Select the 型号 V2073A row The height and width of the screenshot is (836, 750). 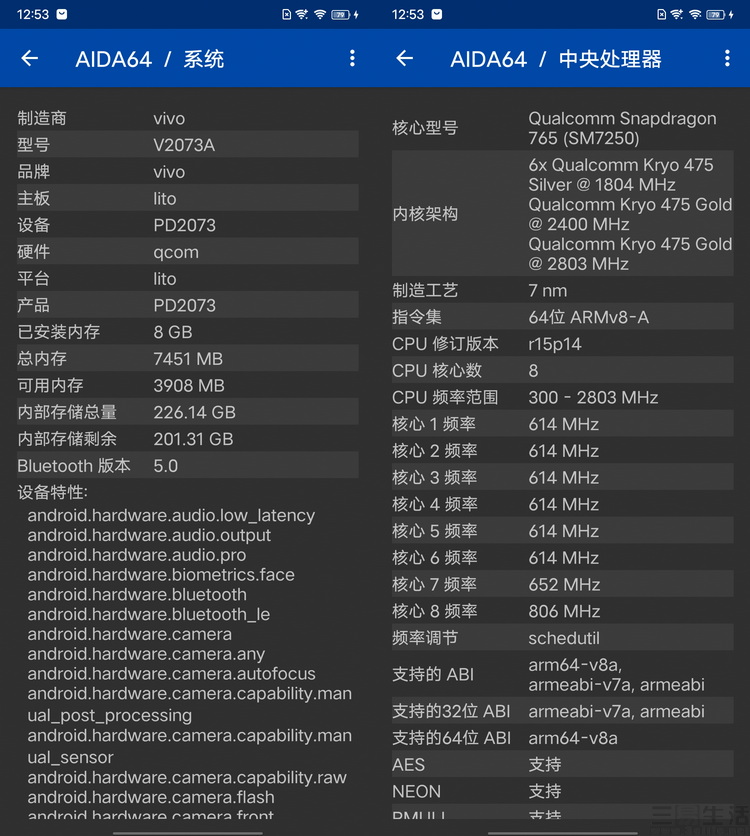(x=188, y=144)
